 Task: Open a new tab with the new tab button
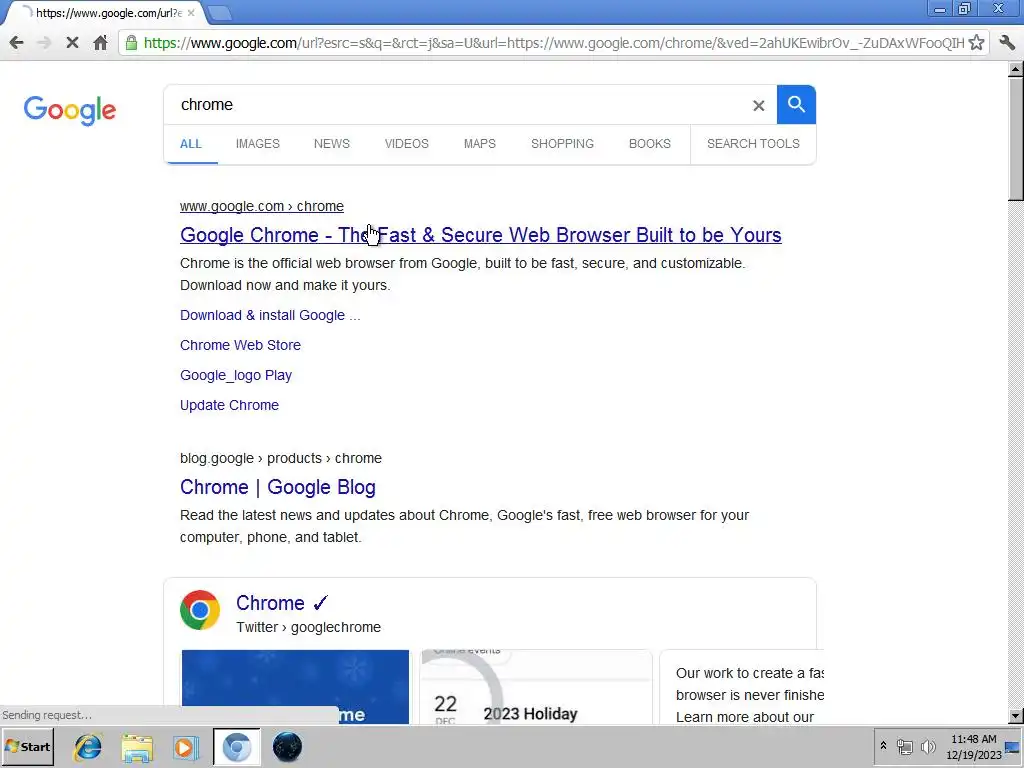coord(220,12)
